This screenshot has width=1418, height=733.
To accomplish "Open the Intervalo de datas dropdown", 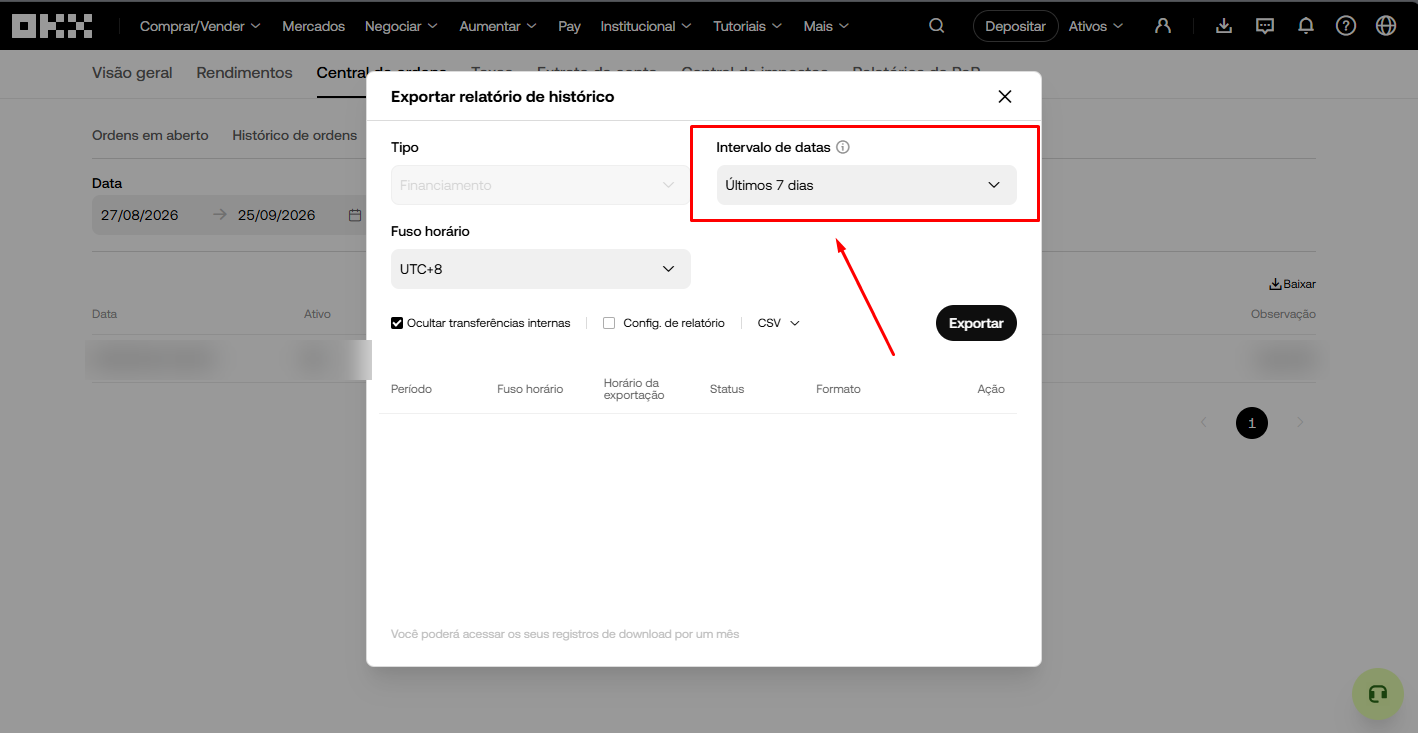I will coord(867,185).
